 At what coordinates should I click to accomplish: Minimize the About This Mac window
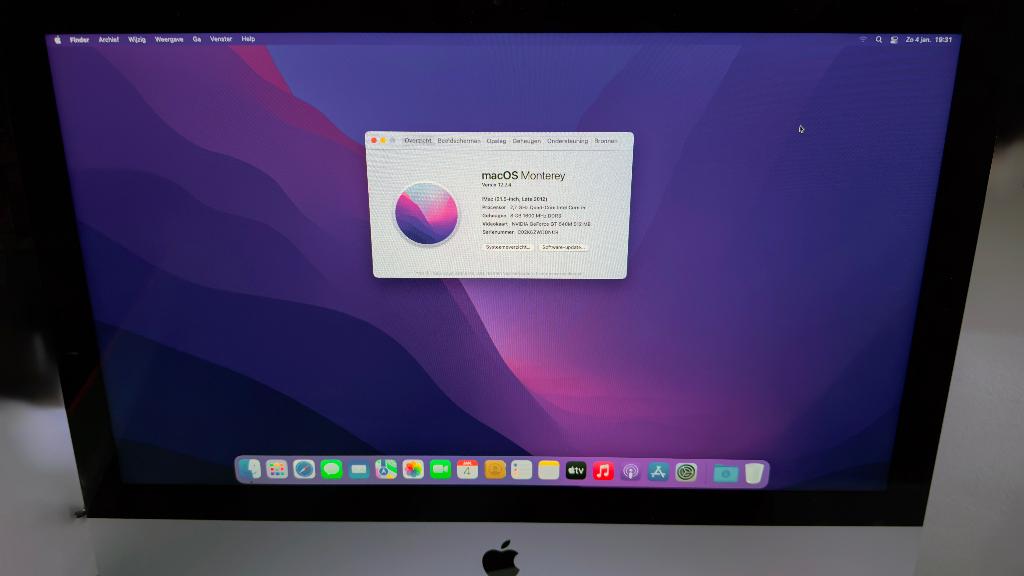(x=383, y=140)
